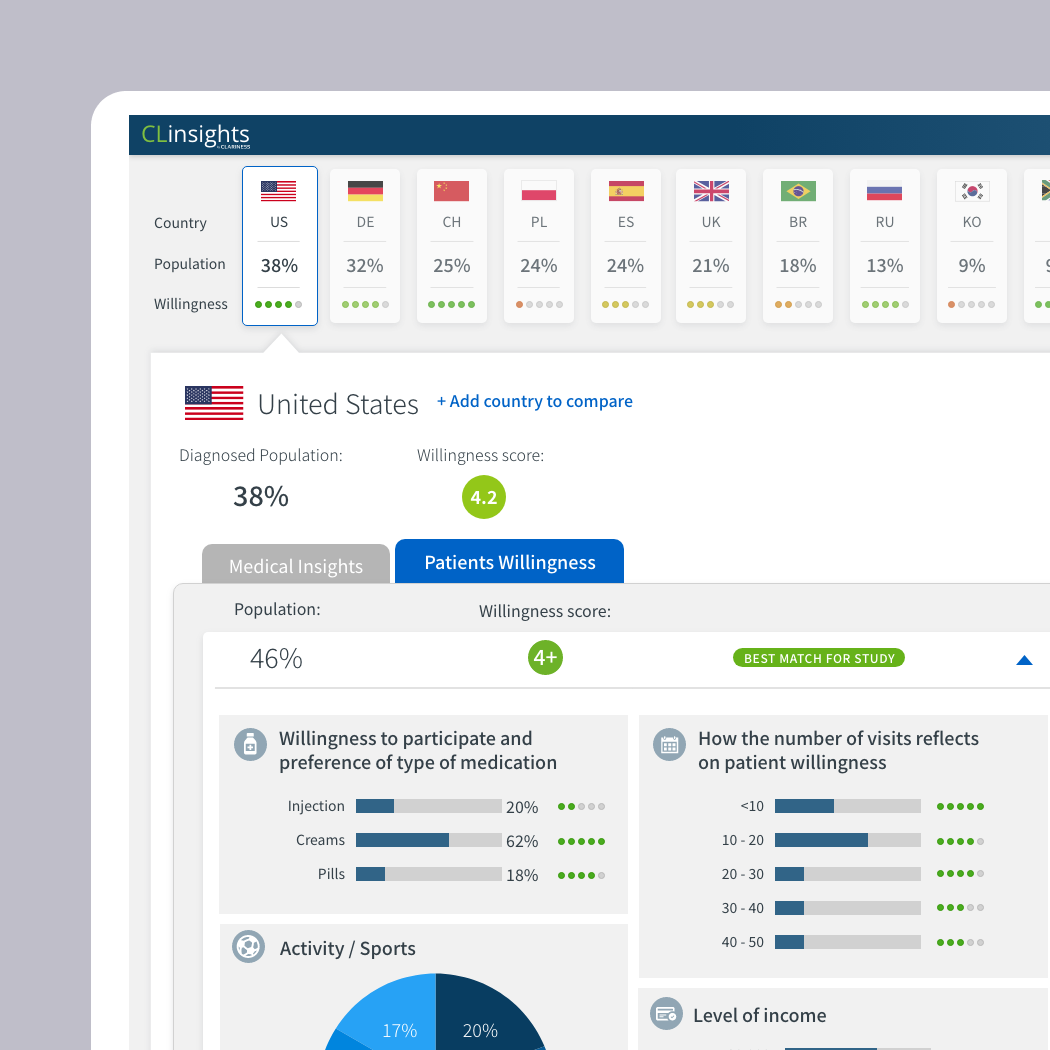Click the UK flag icon

[x=711, y=191]
